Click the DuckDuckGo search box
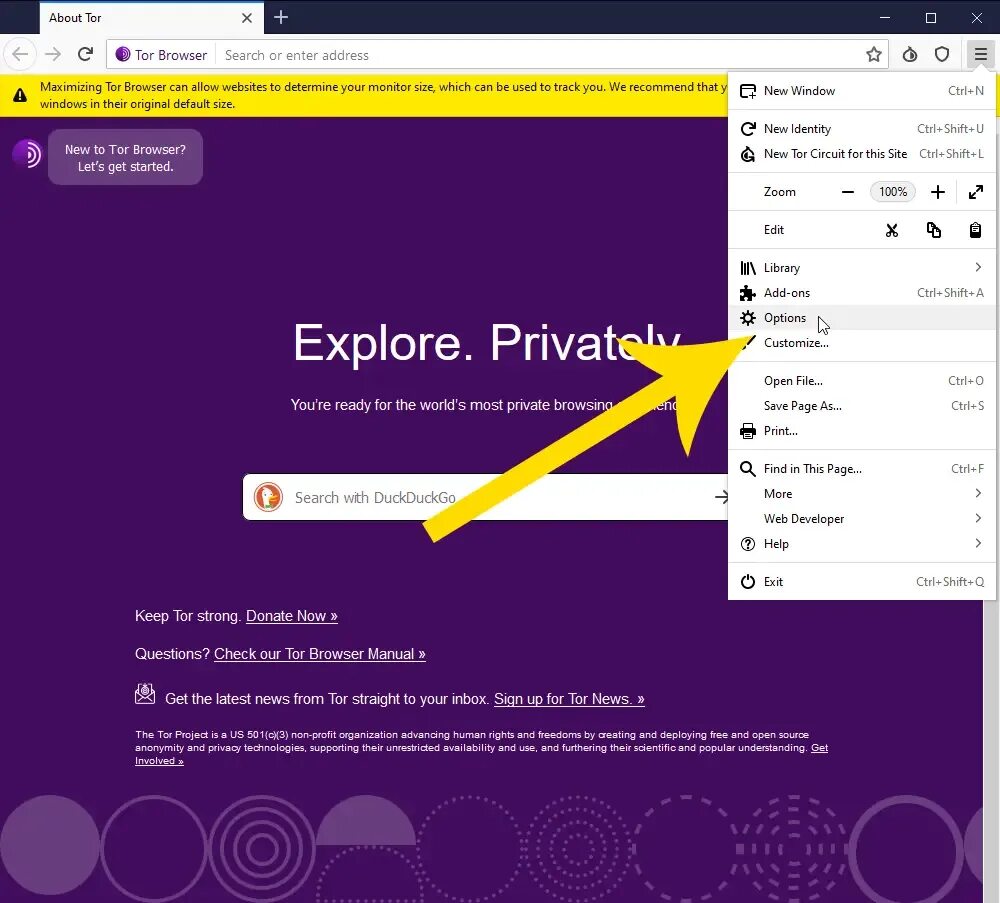1000x903 pixels. (485, 497)
